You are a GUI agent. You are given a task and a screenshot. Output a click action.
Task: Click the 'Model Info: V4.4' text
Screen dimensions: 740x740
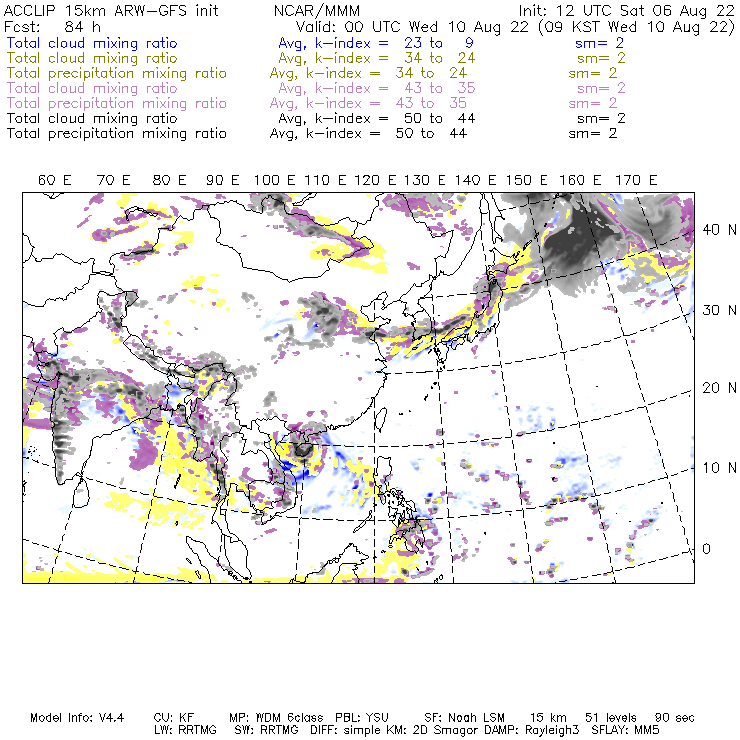(77, 718)
